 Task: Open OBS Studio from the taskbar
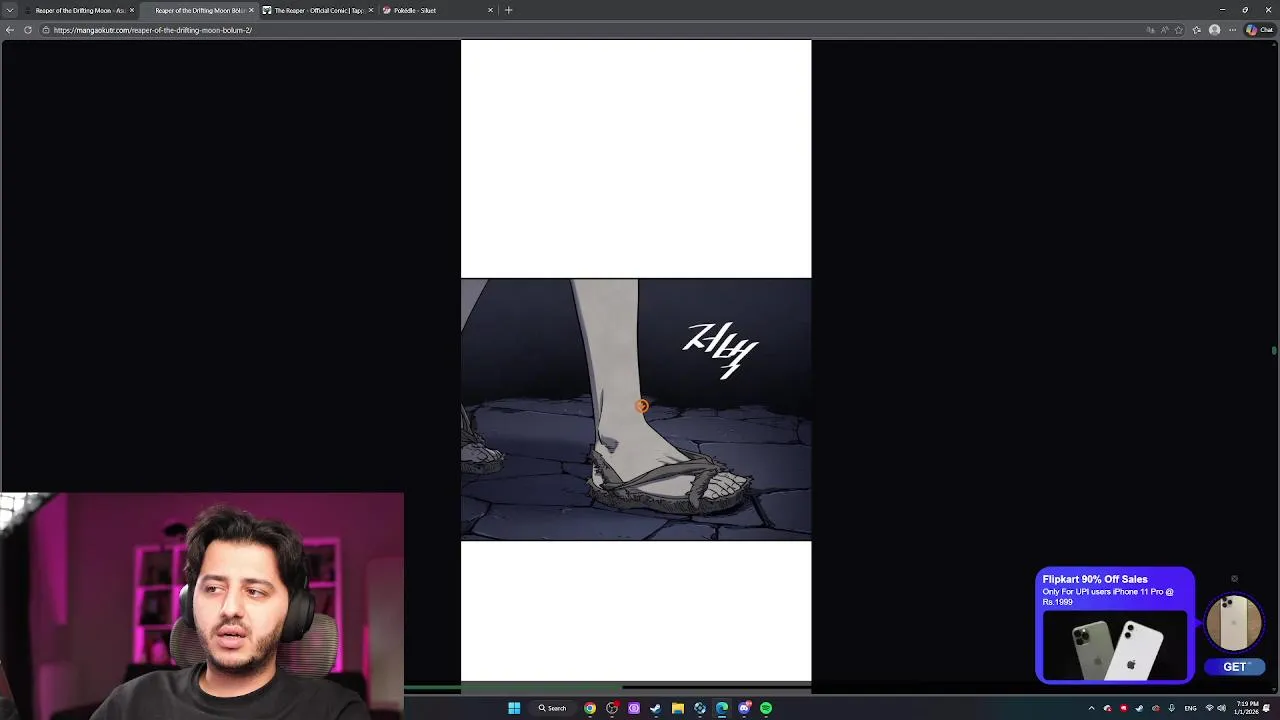(611, 708)
